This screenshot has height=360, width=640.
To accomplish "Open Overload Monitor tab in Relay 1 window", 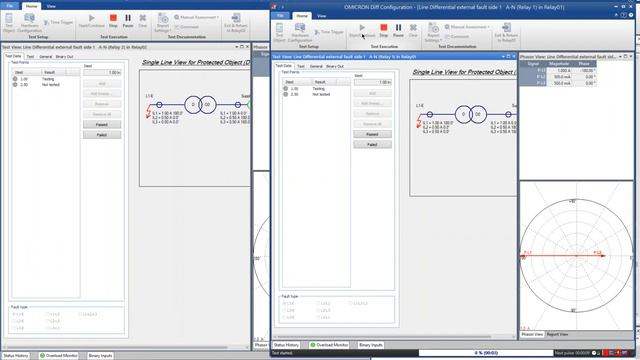I will (x=330, y=345).
